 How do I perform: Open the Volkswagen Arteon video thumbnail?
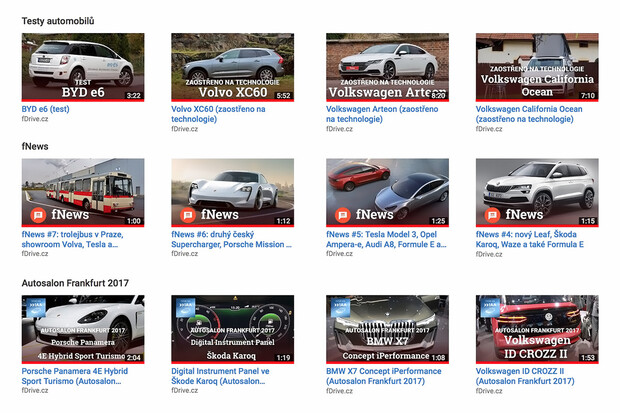coord(388,67)
